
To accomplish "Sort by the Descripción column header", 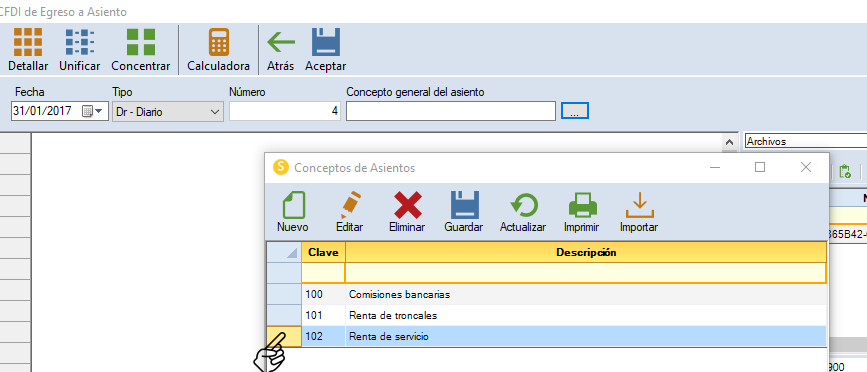I will [586, 252].
